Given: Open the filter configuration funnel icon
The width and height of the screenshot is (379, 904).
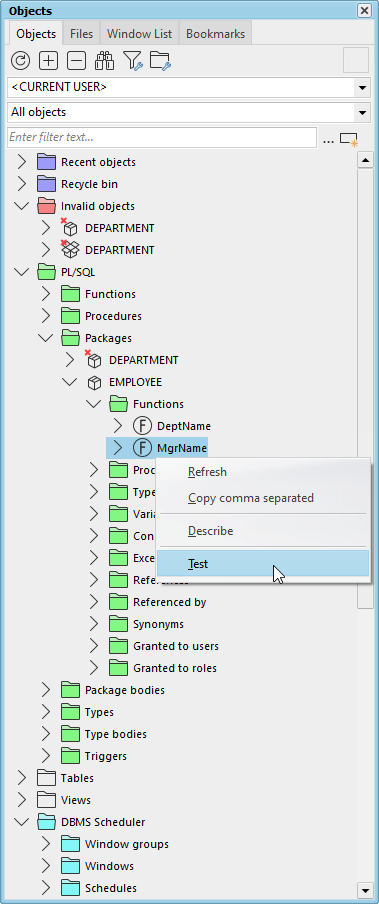Looking at the screenshot, I should [133, 61].
